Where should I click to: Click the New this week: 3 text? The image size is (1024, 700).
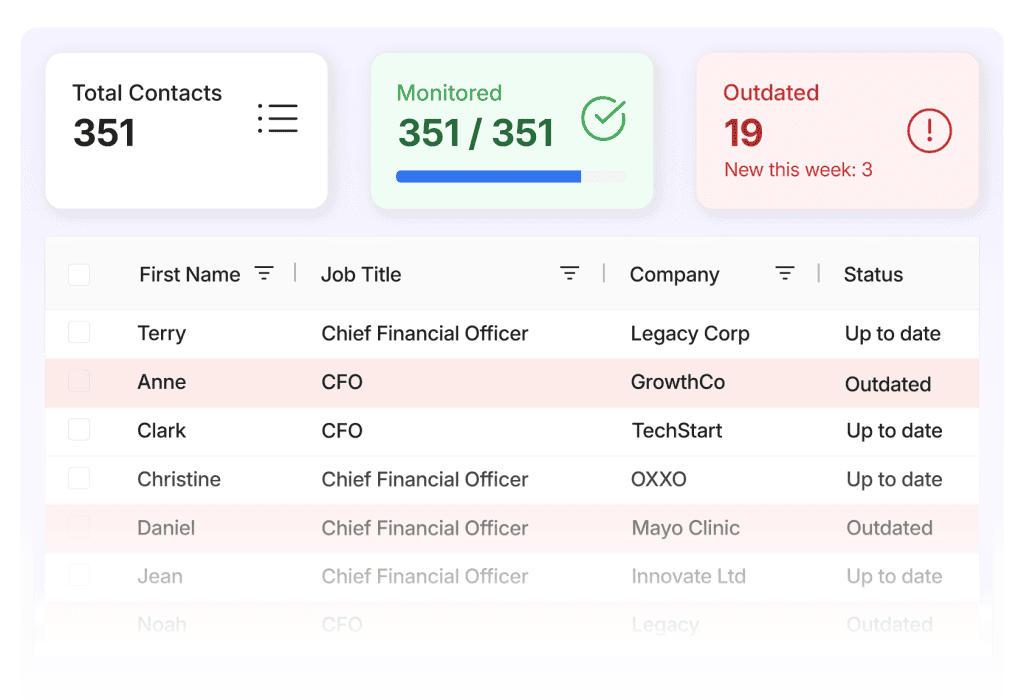(798, 170)
